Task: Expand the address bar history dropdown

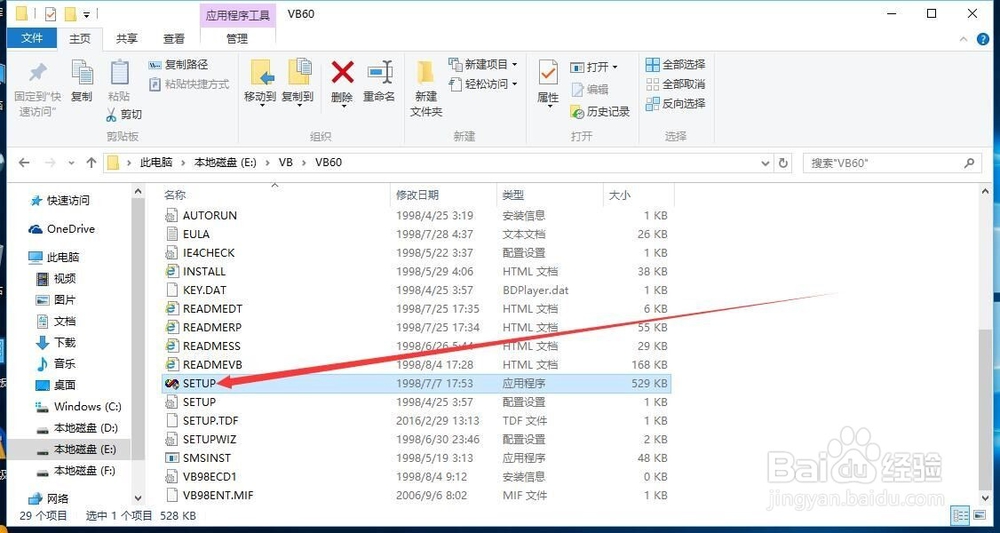Action: [765, 163]
